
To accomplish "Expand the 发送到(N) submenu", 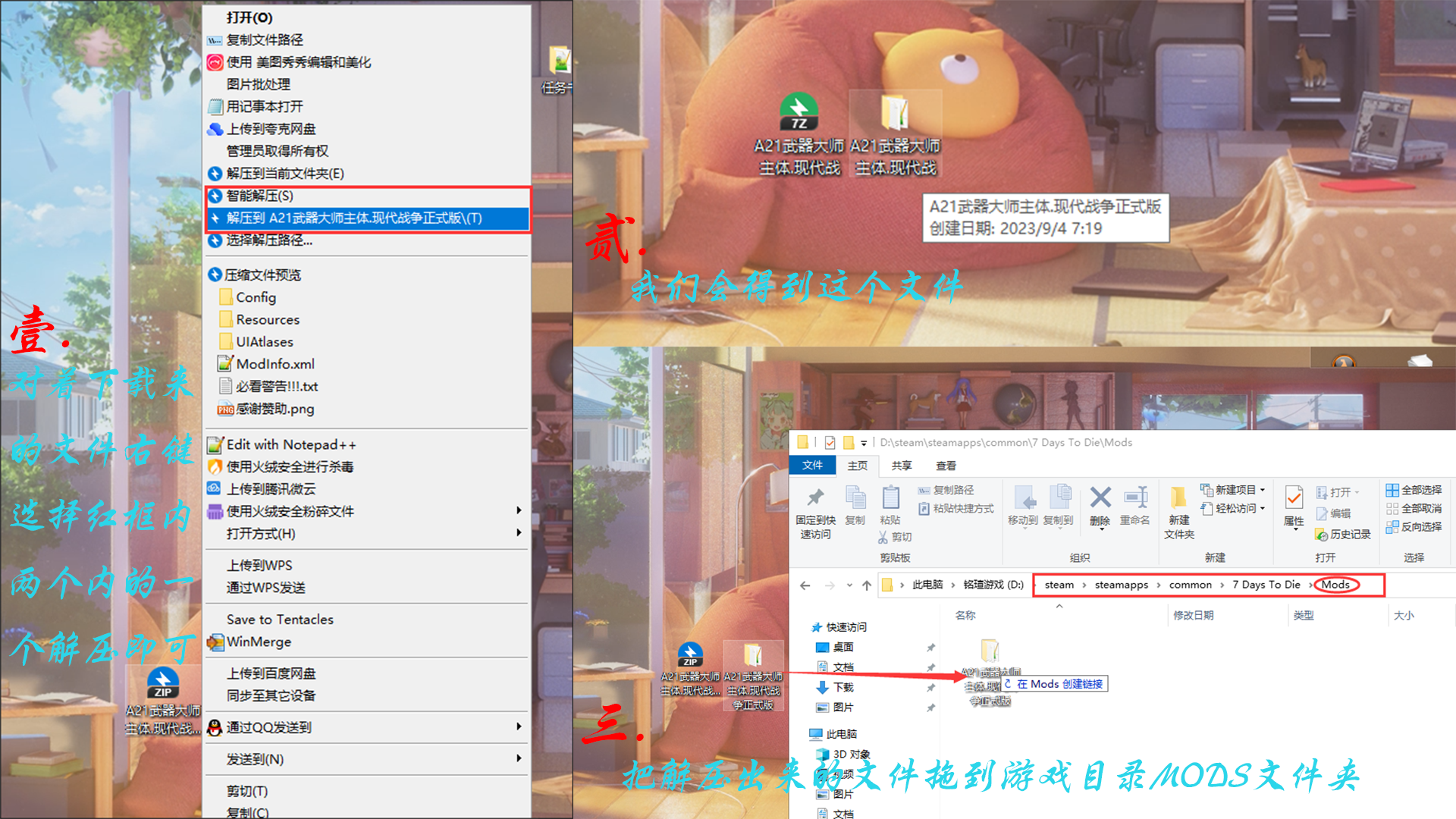I will (367, 759).
